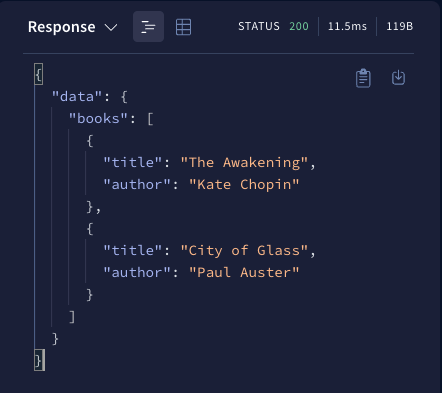
Task: Click the STATUS 200 indicator
Action: pyautogui.click(x=273, y=26)
